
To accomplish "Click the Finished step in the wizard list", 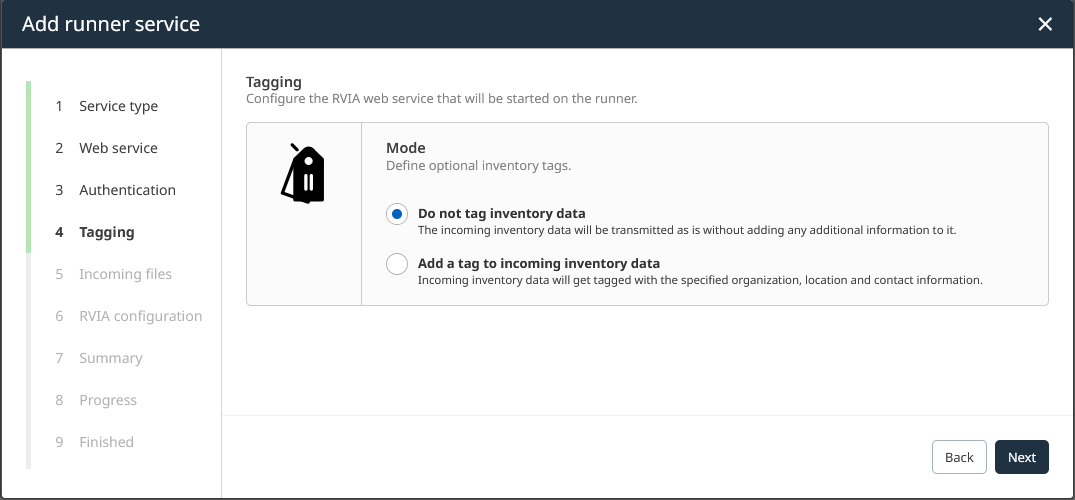I will pyautogui.click(x=106, y=442).
